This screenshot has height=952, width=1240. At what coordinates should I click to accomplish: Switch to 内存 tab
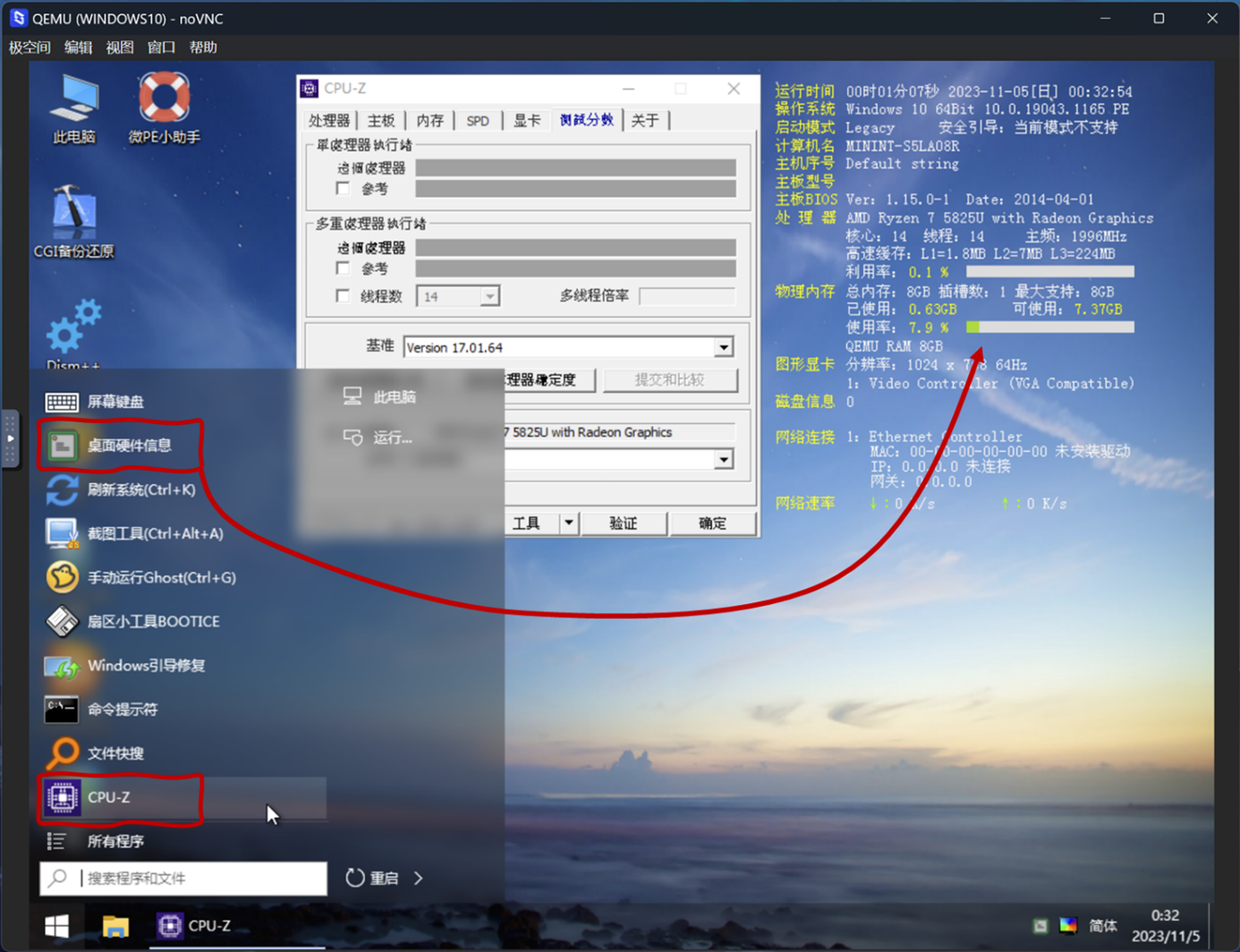[x=430, y=121]
